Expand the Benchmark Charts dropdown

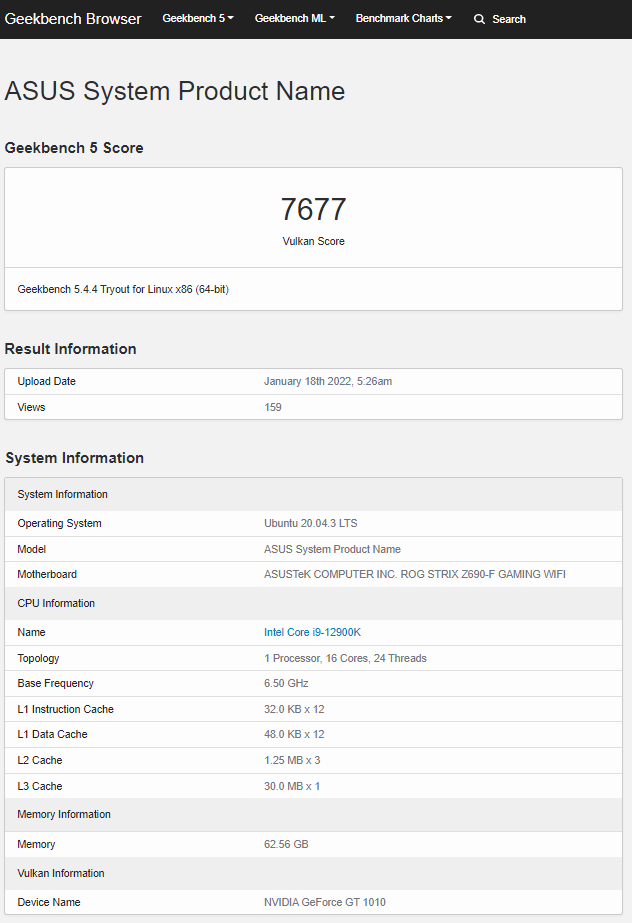pyautogui.click(x=403, y=18)
